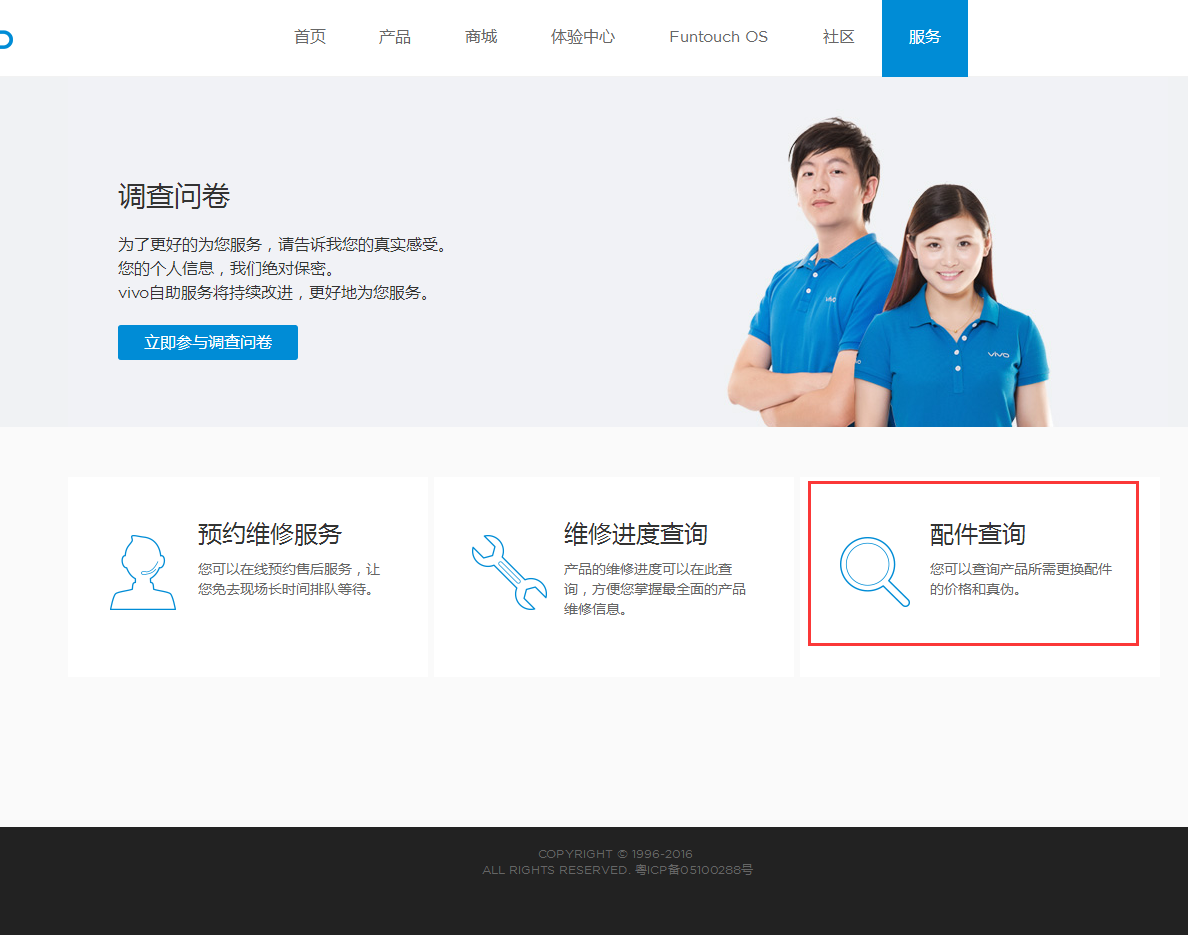Click the description 您可以查询产品所需更换配件
Screen dimensions: 1188x935
click(x=1021, y=579)
